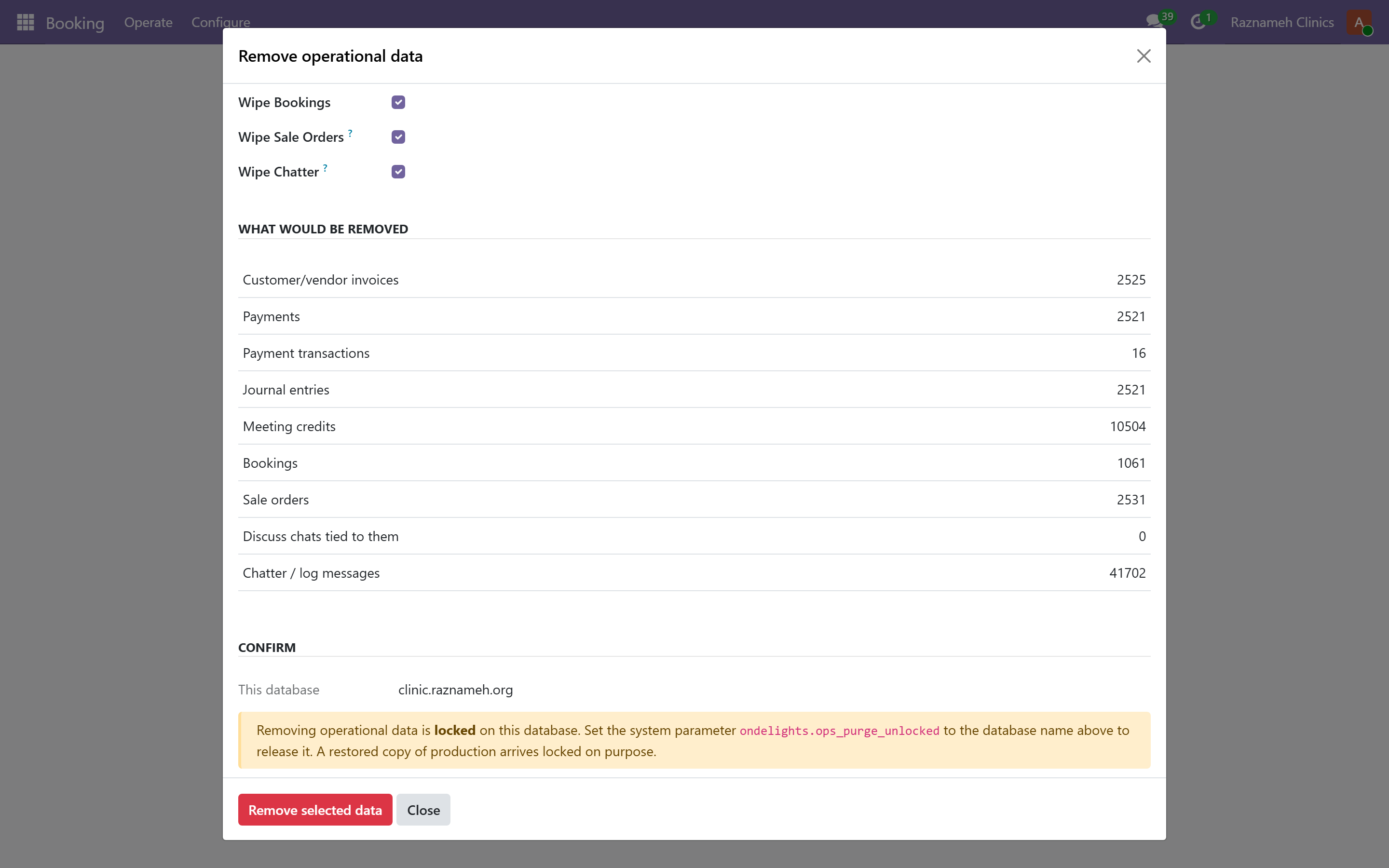Open the apps grid menu icon
1389x868 pixels.
pos(25,22)
